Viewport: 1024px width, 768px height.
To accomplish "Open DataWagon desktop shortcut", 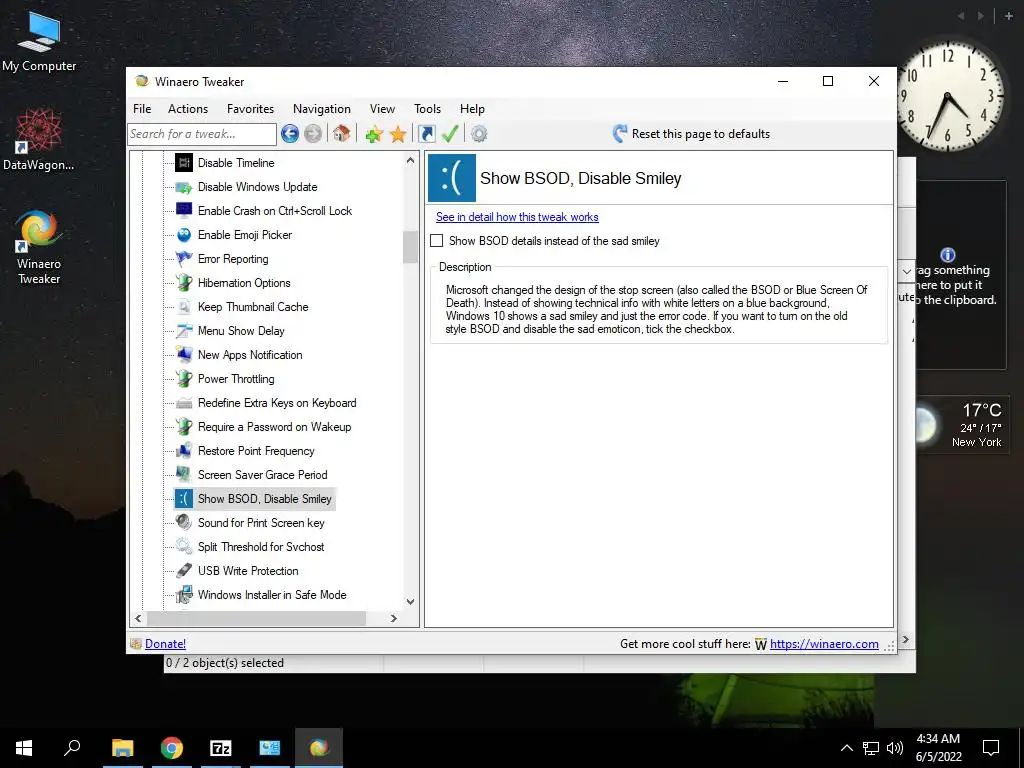I will (39, 140).
